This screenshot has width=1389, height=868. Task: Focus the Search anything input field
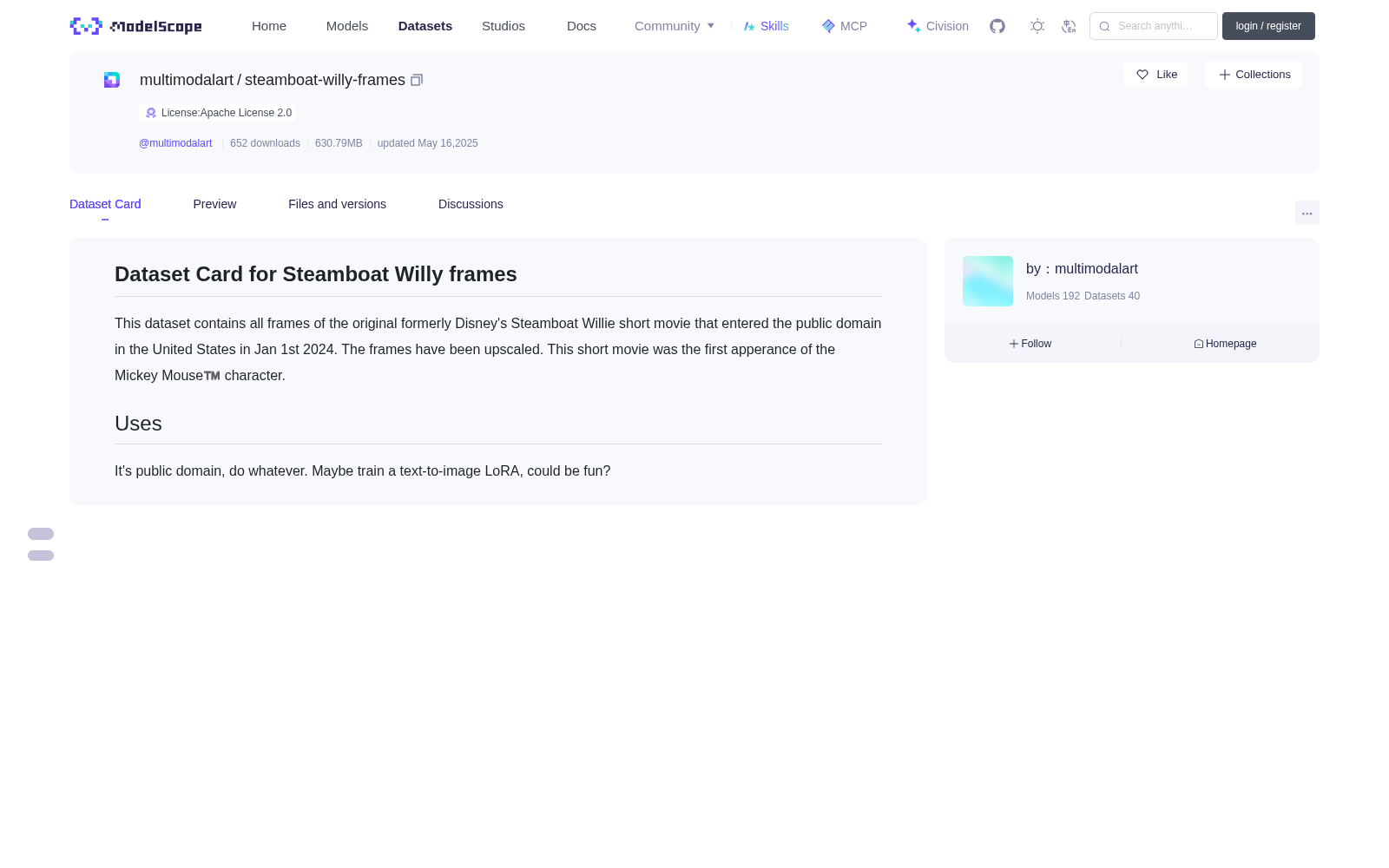[1154, 26]
